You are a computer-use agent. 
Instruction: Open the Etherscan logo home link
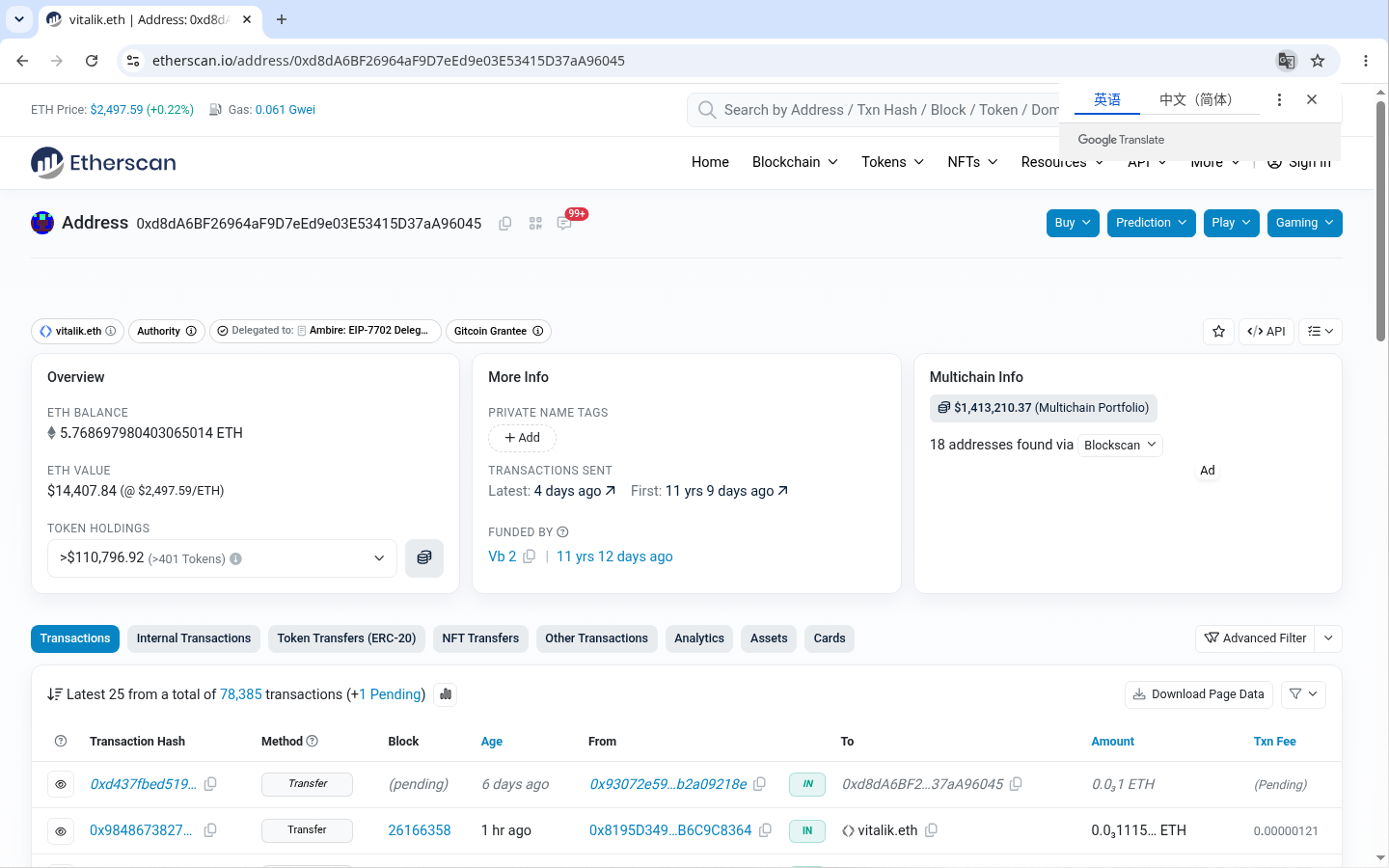[103, 162]
